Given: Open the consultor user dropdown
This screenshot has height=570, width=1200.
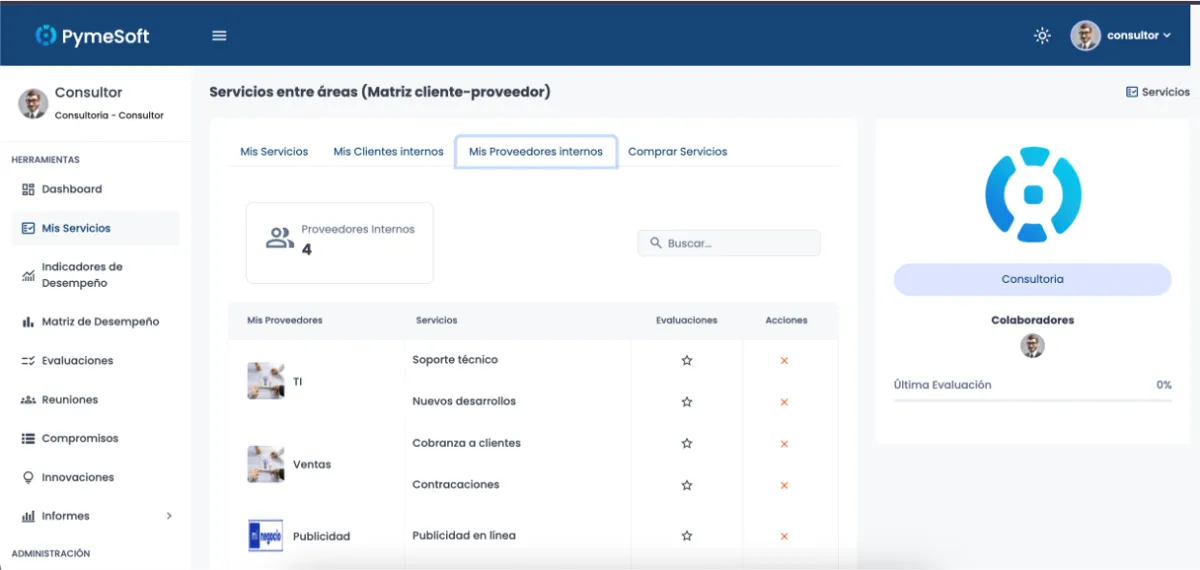Looking at the screenshot, I should 1139,36.
